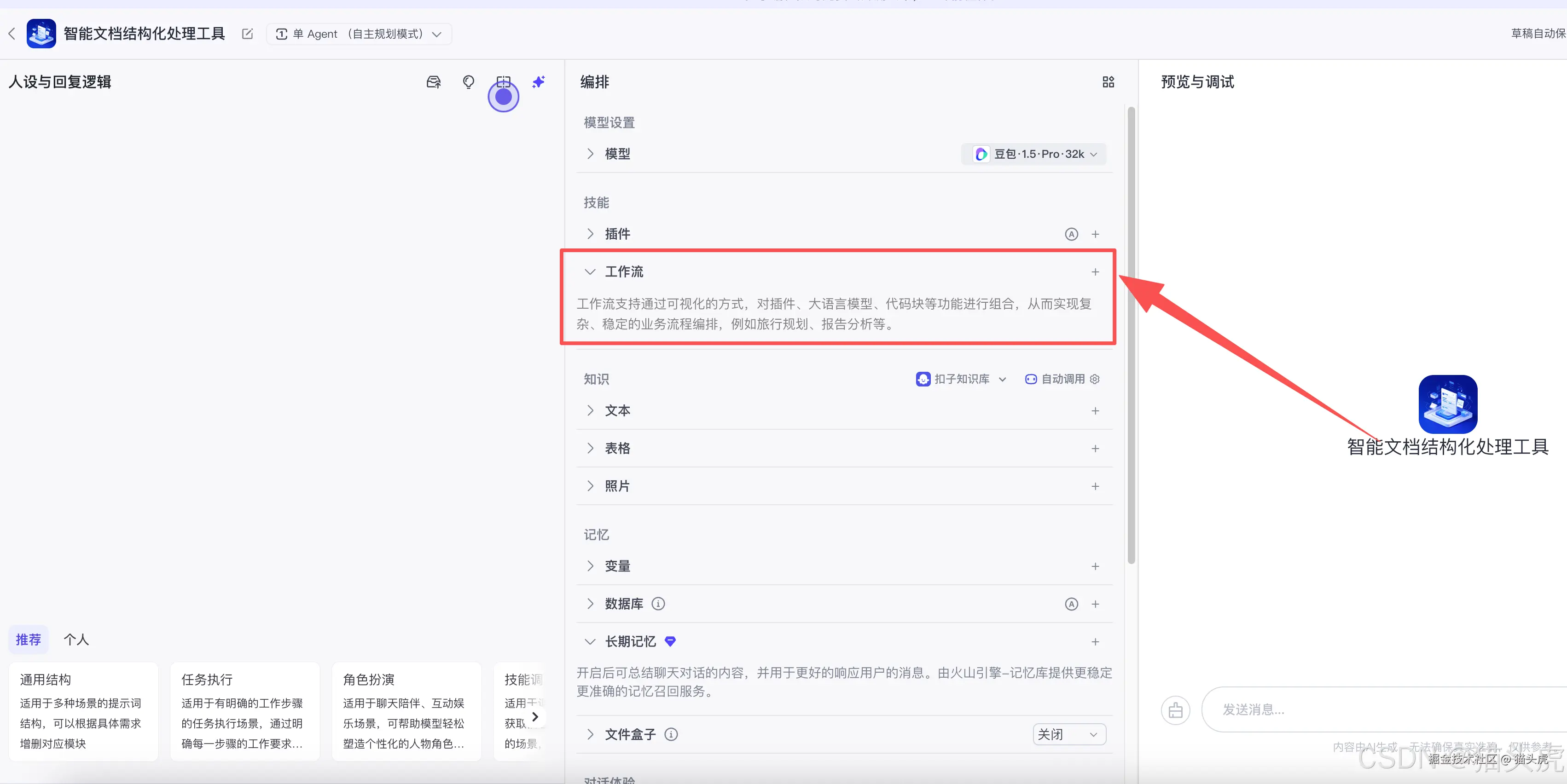Screen dimensions: 1567x784
Task: Click the info icon next to 数据库
Action: click(x=657, y=604)
